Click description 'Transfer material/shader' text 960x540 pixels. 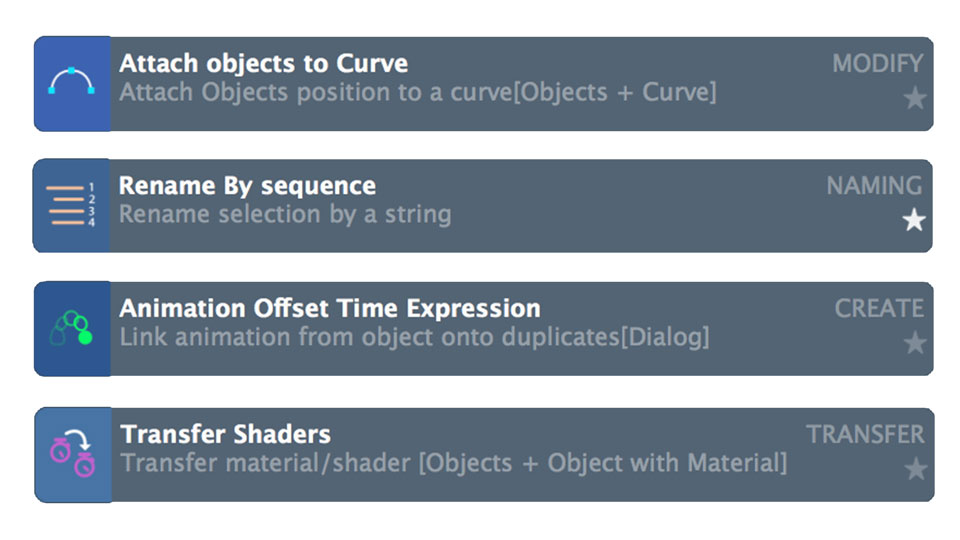click(265, 463)
